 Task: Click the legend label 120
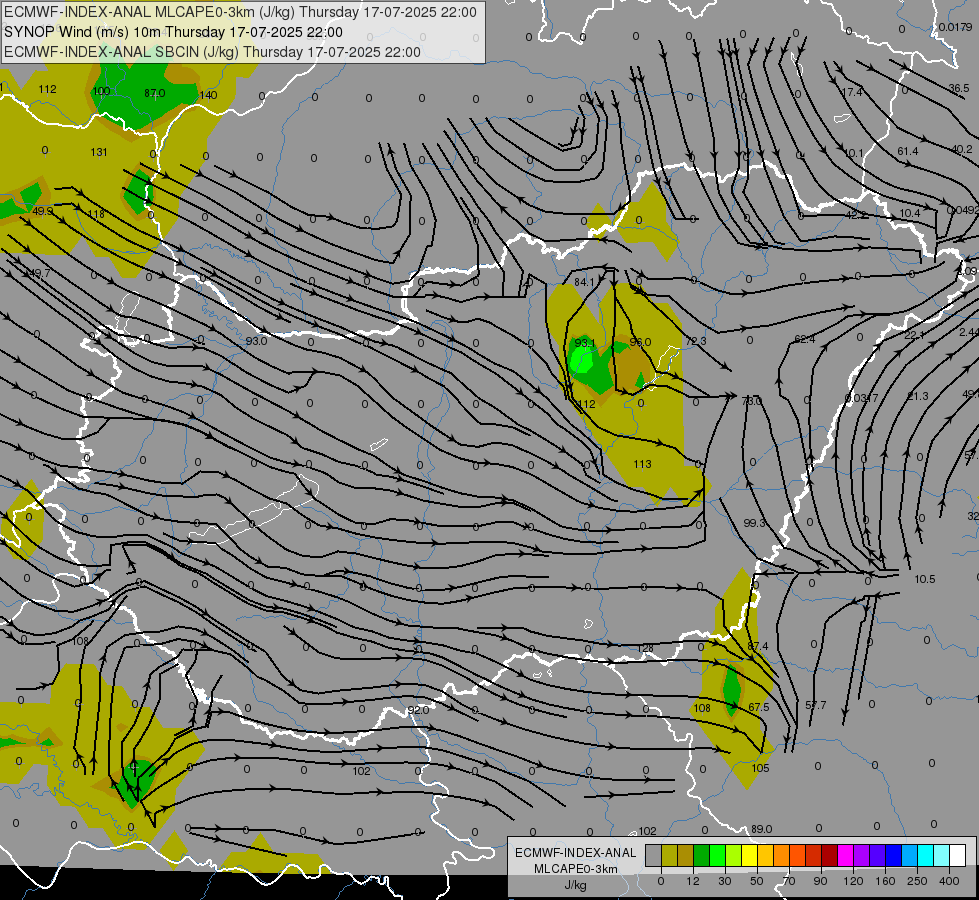pyautogui.click(x=853, y=881)
